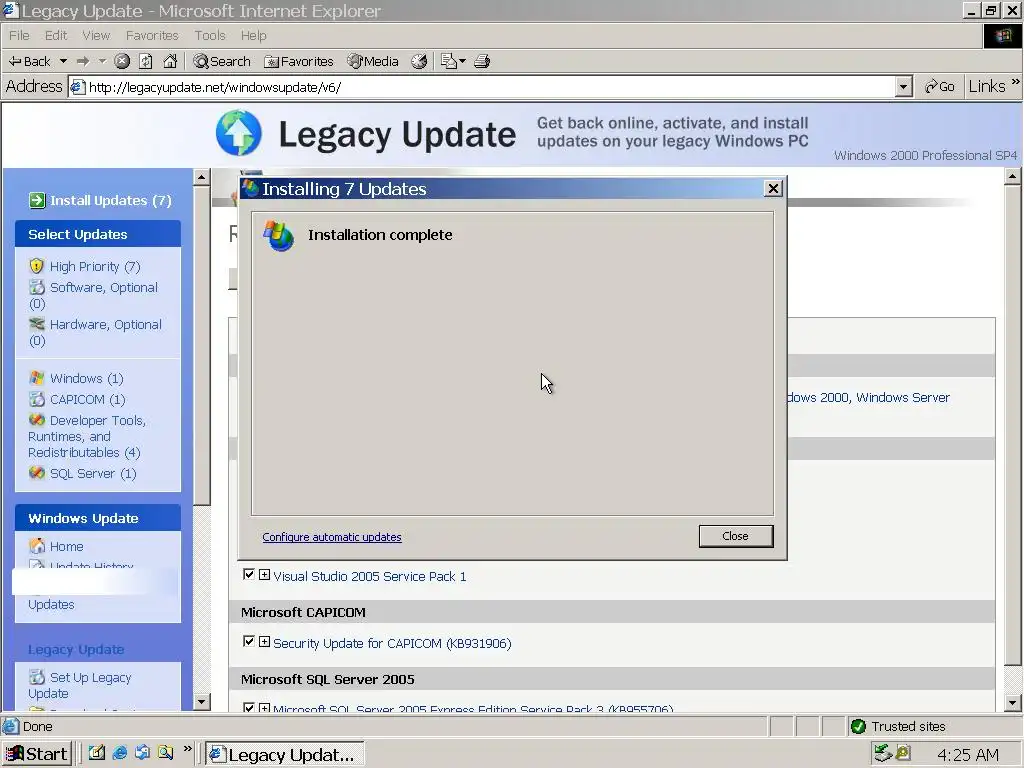
Task: Open the Search toolbar button
Action: [x=222, y=61]
